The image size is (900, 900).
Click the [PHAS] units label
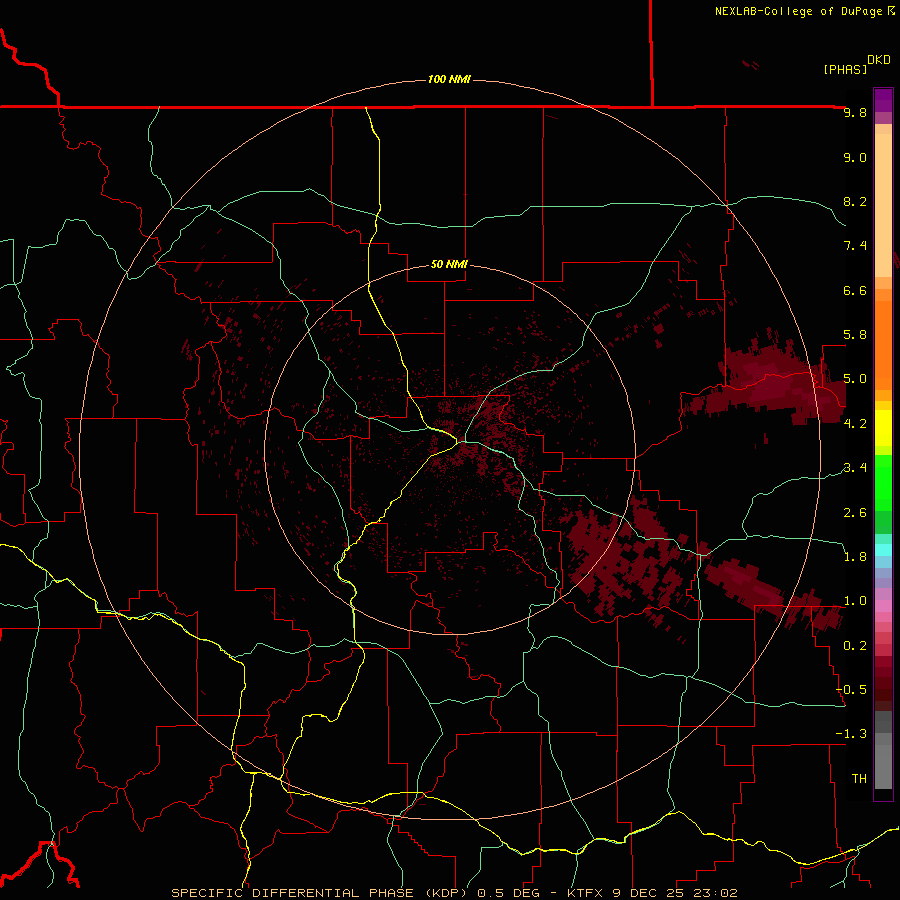(845, 69)
